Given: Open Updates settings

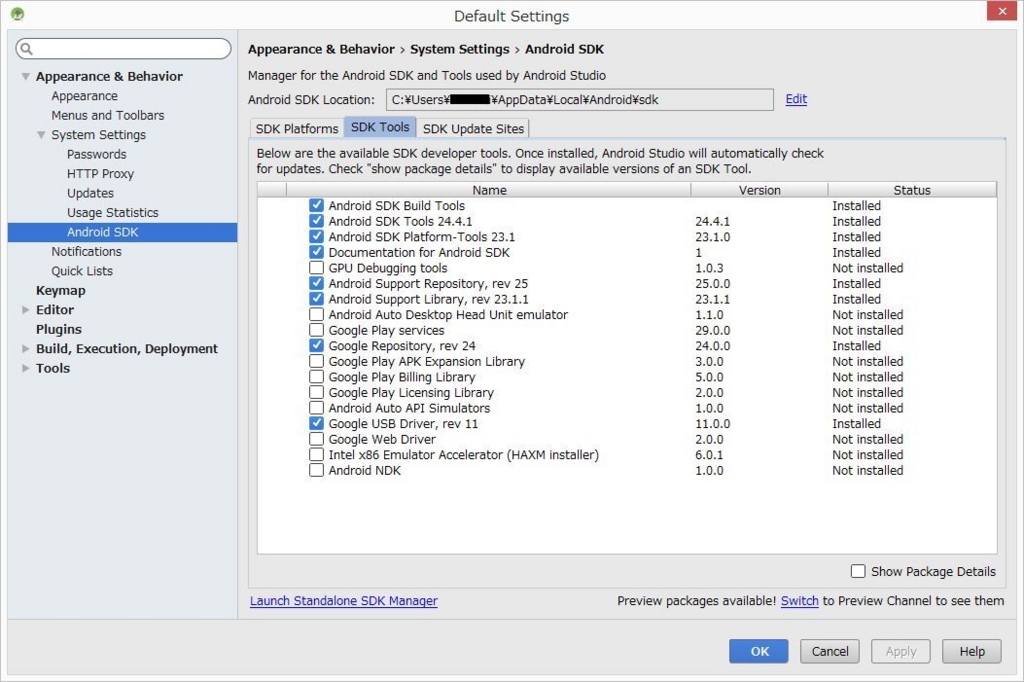Looking at the screenshot, I should 90,193.
